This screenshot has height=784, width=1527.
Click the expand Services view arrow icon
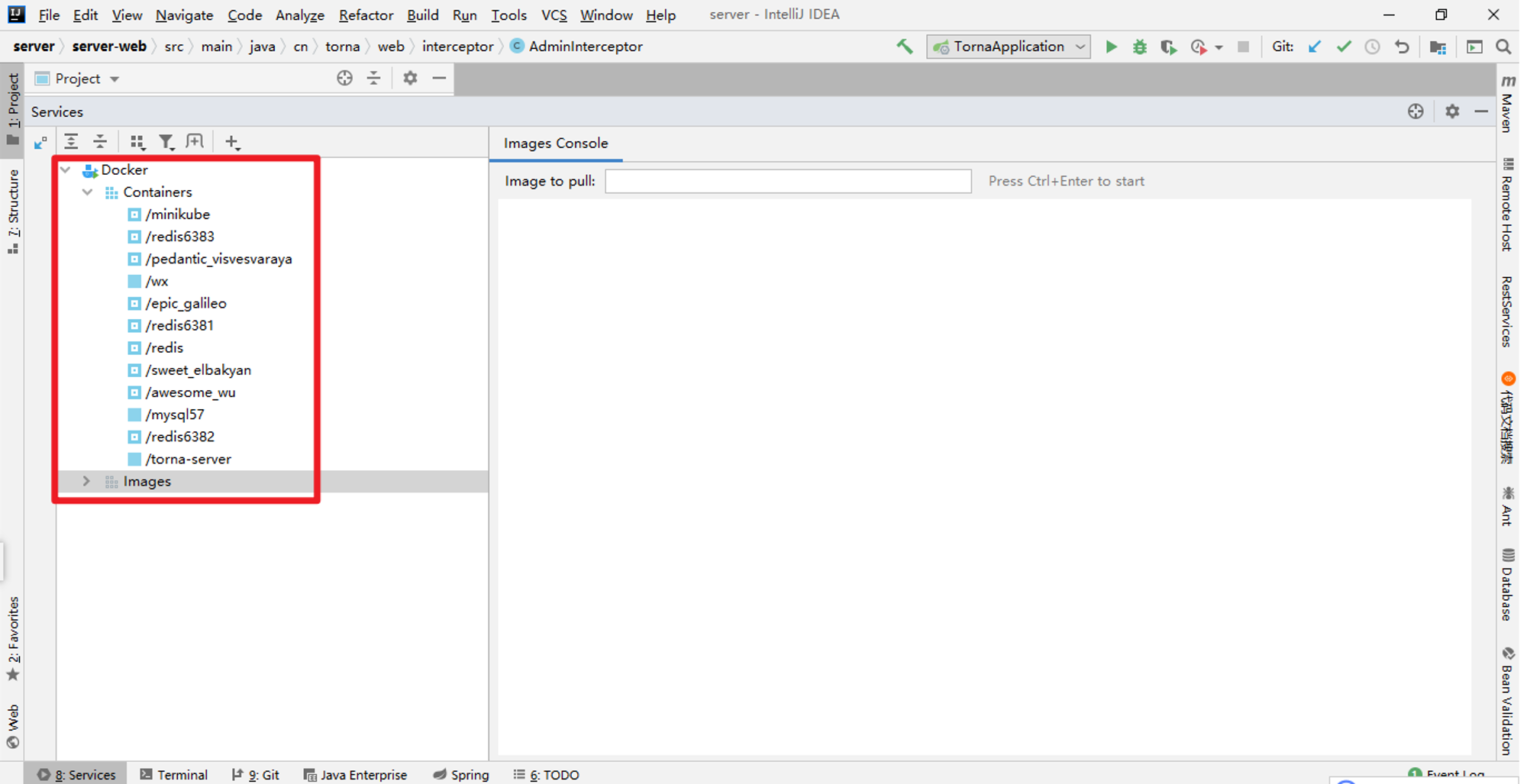click(x=40, y=142)
